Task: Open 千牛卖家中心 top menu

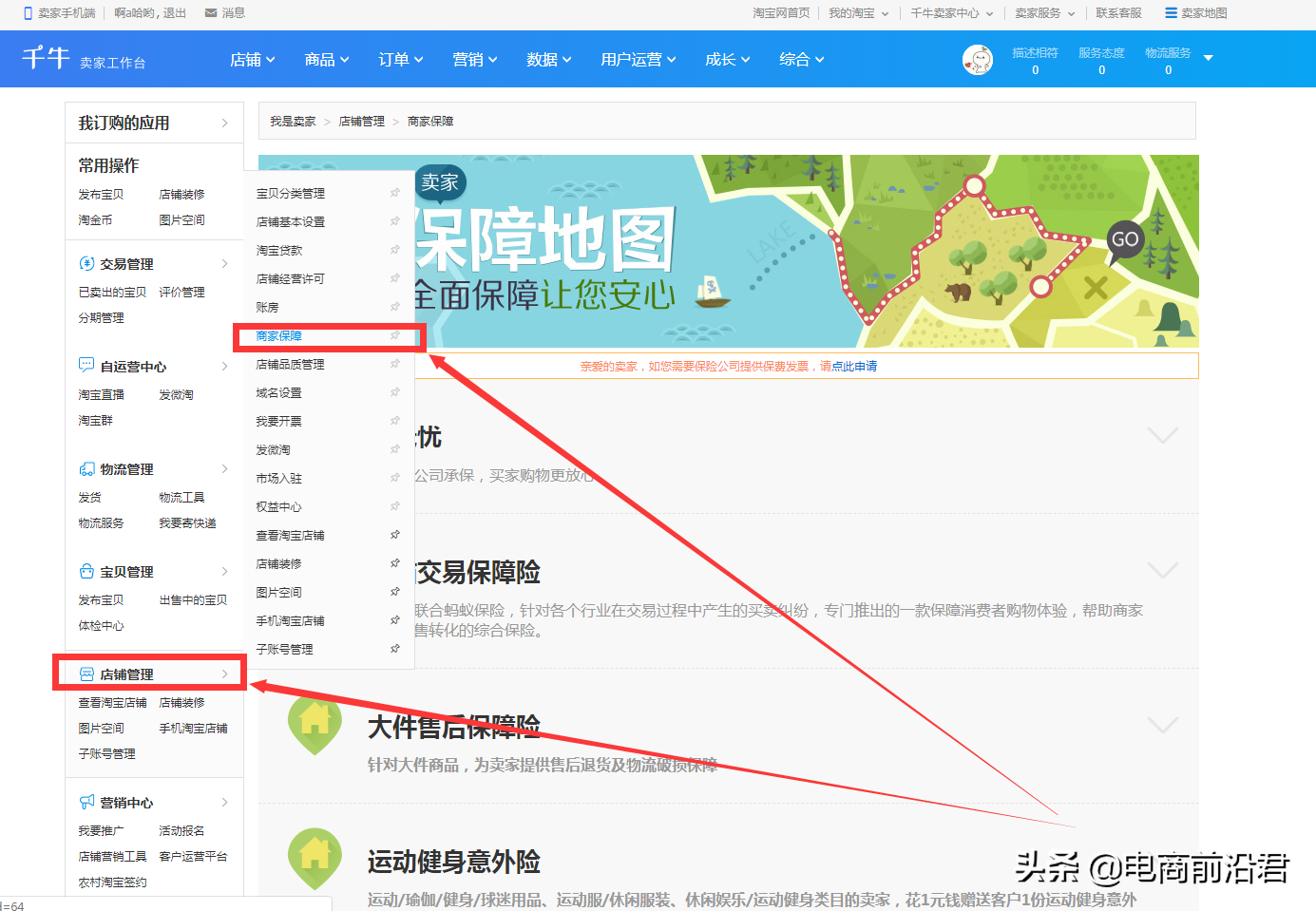Action: tap(952, 13)
